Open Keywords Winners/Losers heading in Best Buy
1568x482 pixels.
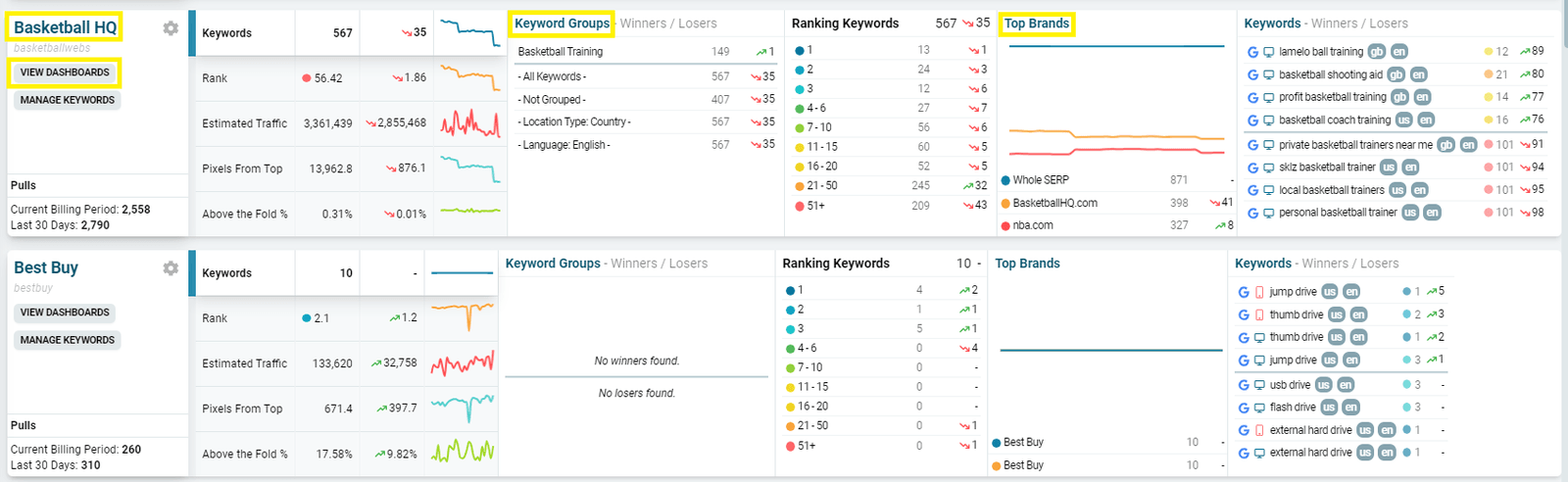click(x=1317, y=264)
